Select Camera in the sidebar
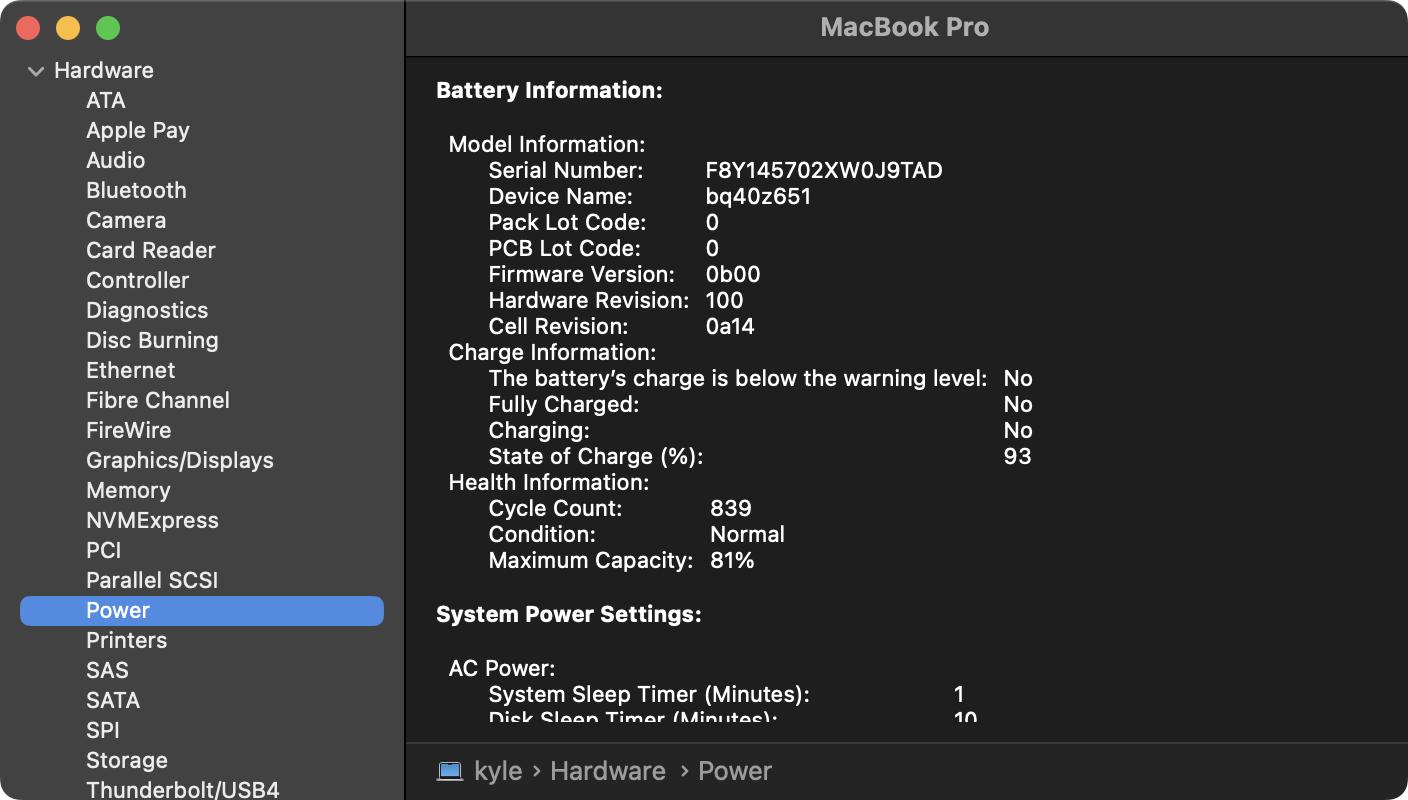The height and width of the screenshot is (800, 1408). tap(126, 220)
